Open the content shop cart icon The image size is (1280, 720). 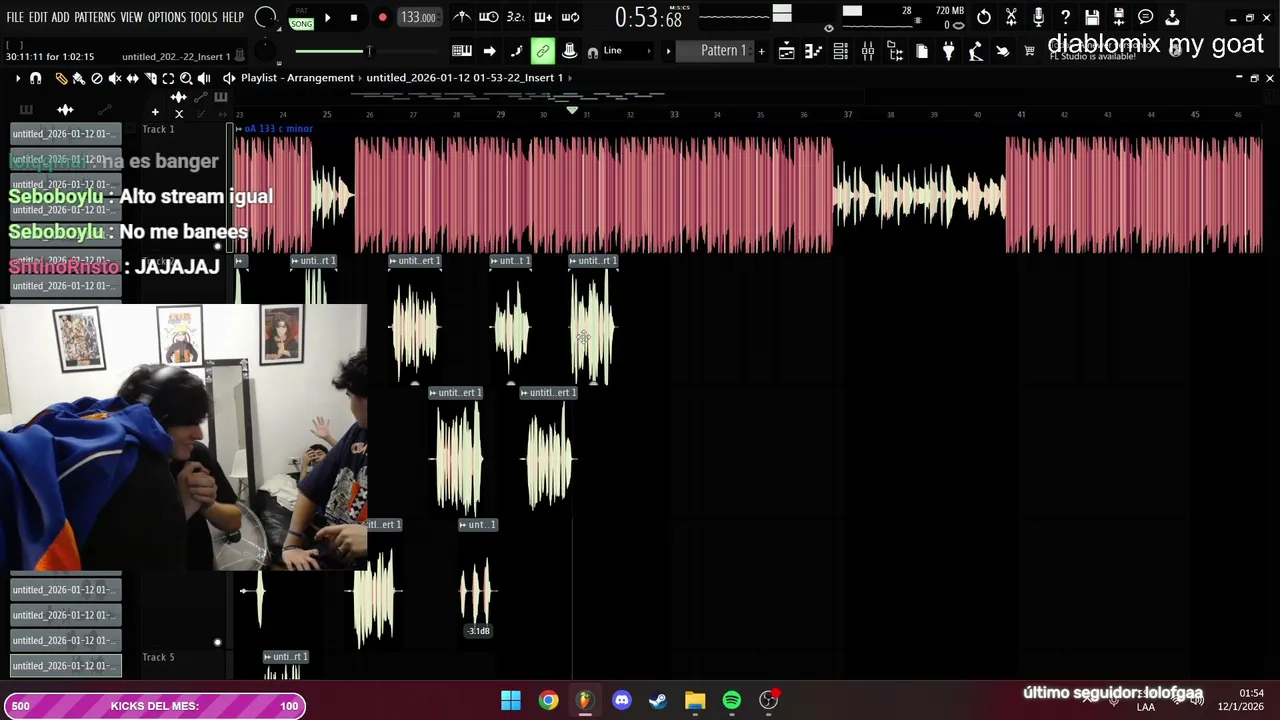click(1030, 51)
